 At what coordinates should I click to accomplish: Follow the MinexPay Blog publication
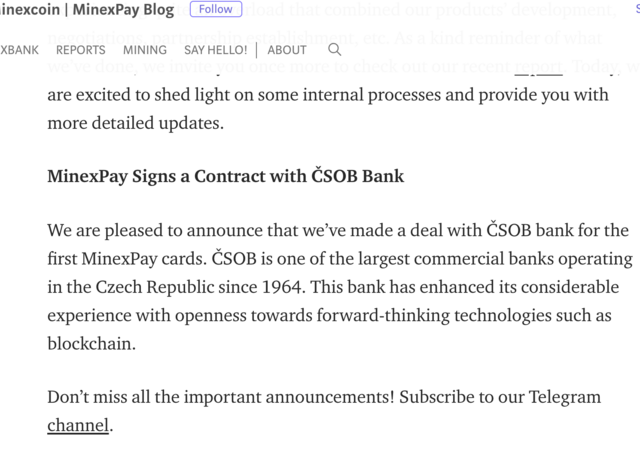click(216, 9)
